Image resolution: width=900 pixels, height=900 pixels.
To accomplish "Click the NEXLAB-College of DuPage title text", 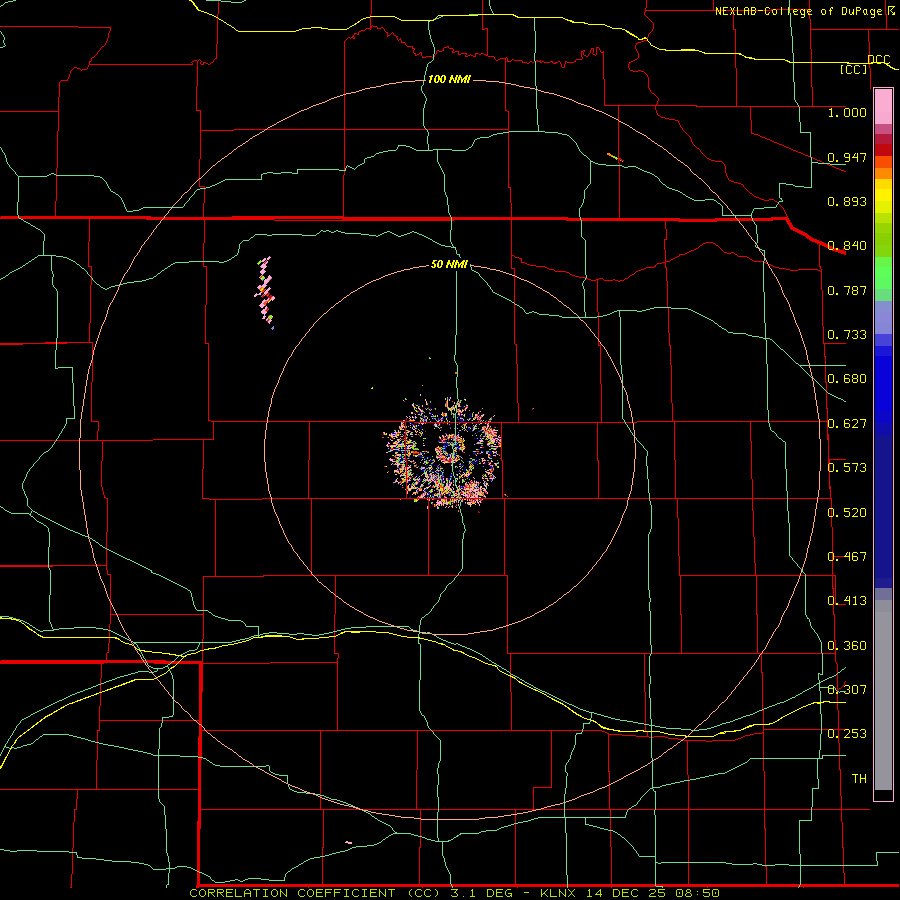I will [798, 11].
